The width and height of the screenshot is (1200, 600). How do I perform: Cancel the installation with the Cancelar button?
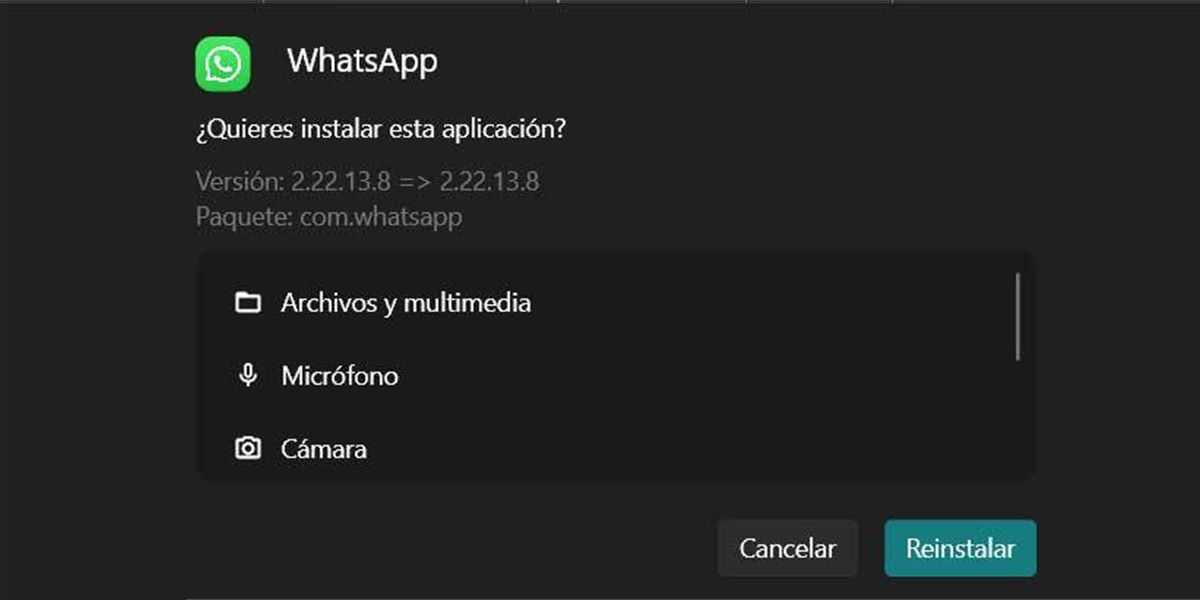coord(788,548)
